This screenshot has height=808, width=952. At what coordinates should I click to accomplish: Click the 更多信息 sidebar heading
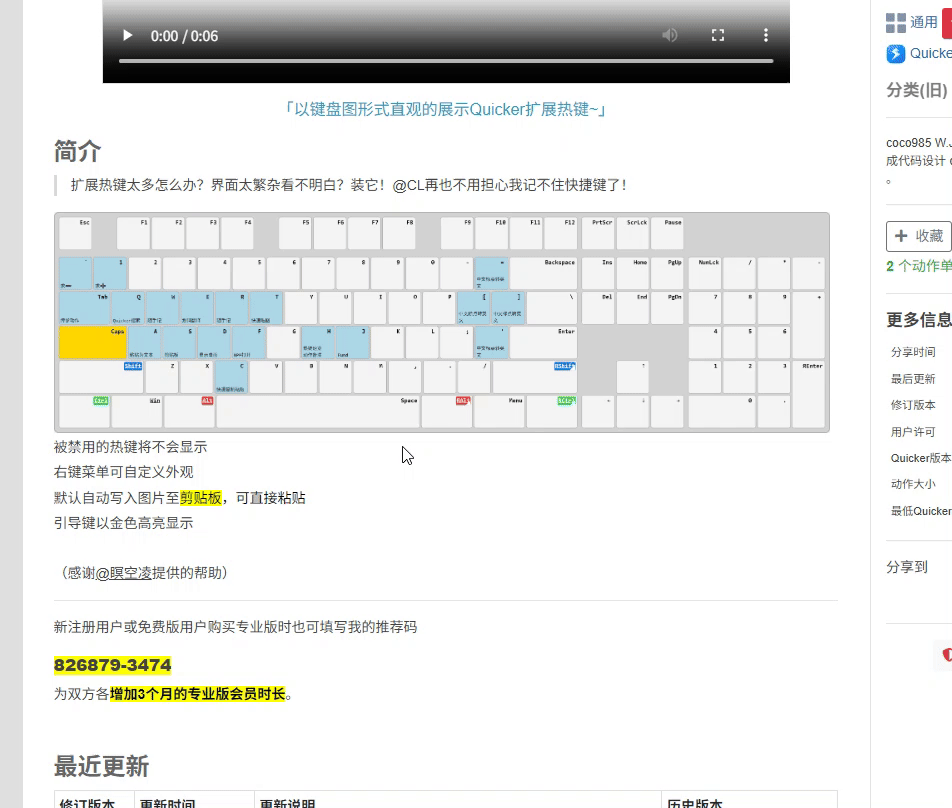(x=919, y=319)
